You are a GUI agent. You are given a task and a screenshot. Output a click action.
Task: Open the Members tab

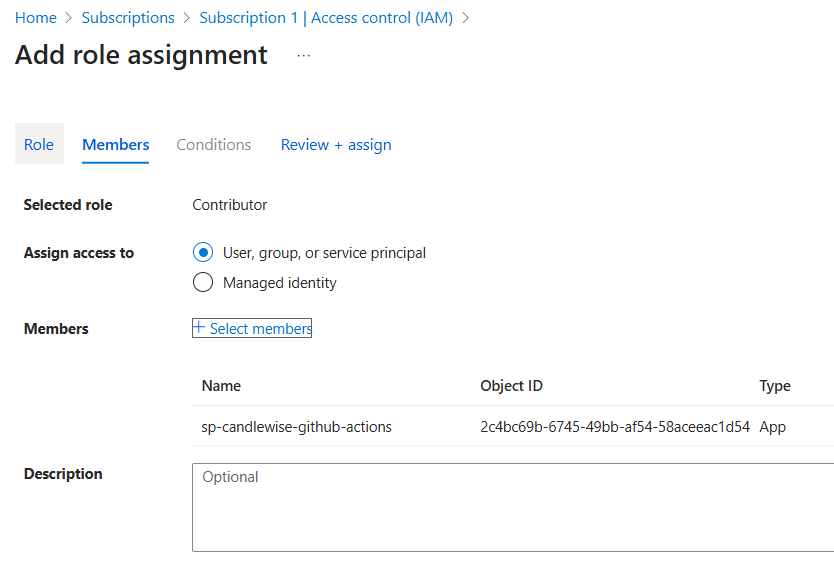[x=116, y=144]
